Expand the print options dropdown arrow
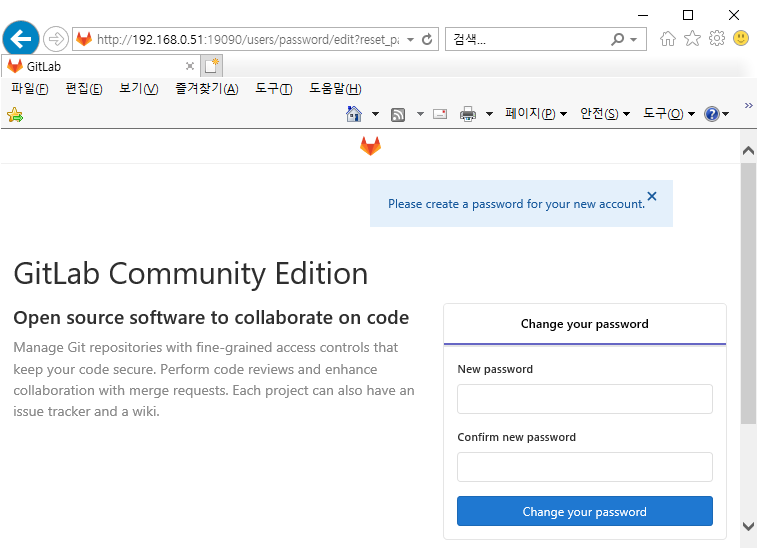Viewport: 758px width, 549px height. point(489,115)
